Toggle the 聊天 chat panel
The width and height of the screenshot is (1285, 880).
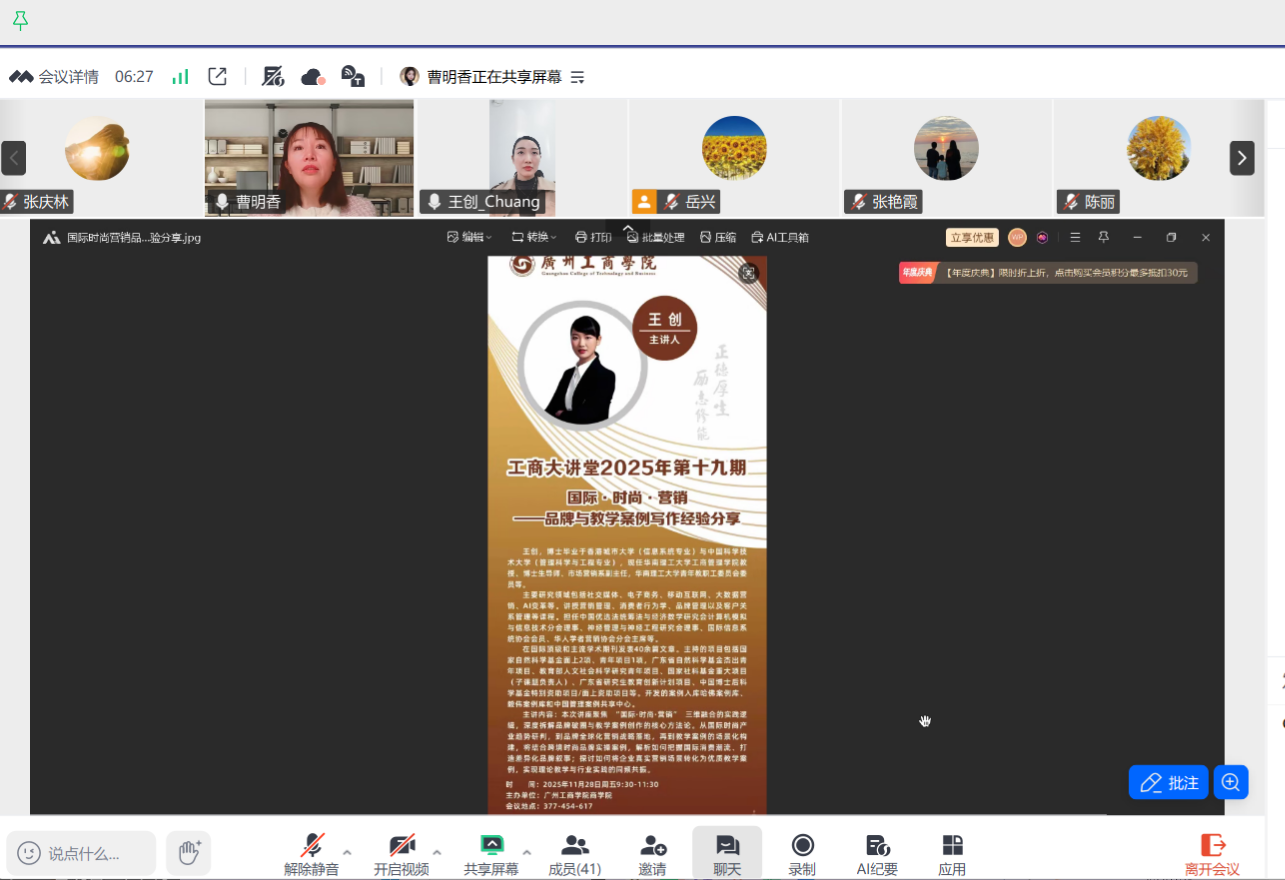coord(727,853)
